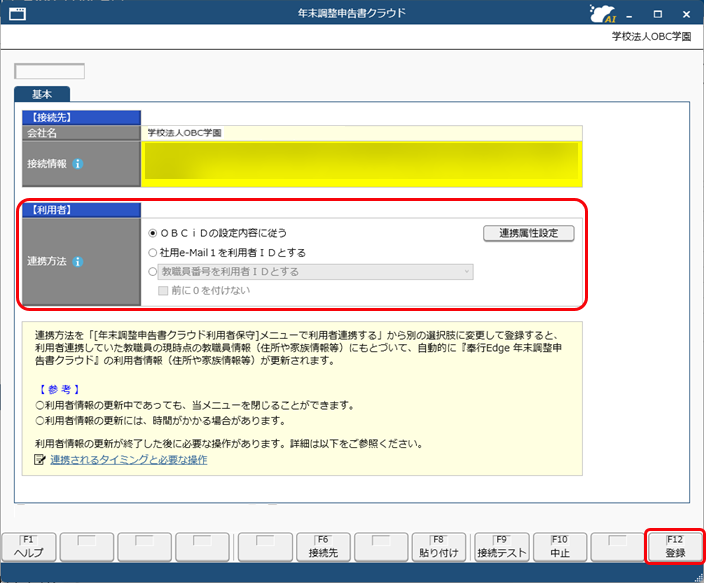The image size is (706, 583).
Task: Close the 年末調整申告書クラウド window
Action: [687, 14]
